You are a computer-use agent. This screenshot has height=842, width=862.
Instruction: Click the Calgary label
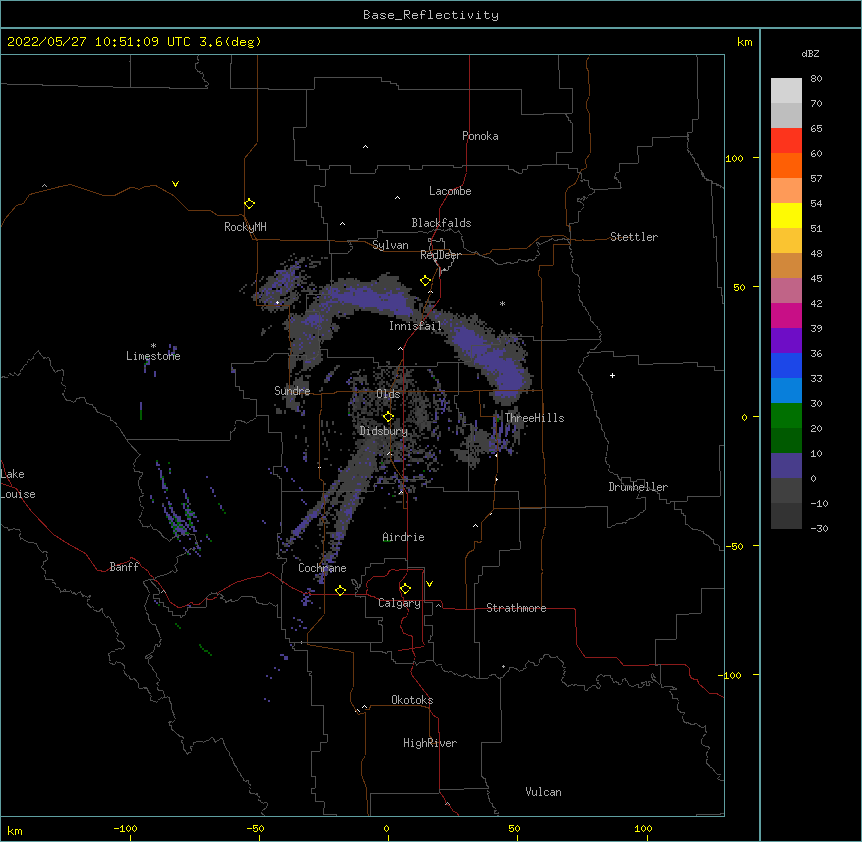pyautogui.click(x=399, y=603)
